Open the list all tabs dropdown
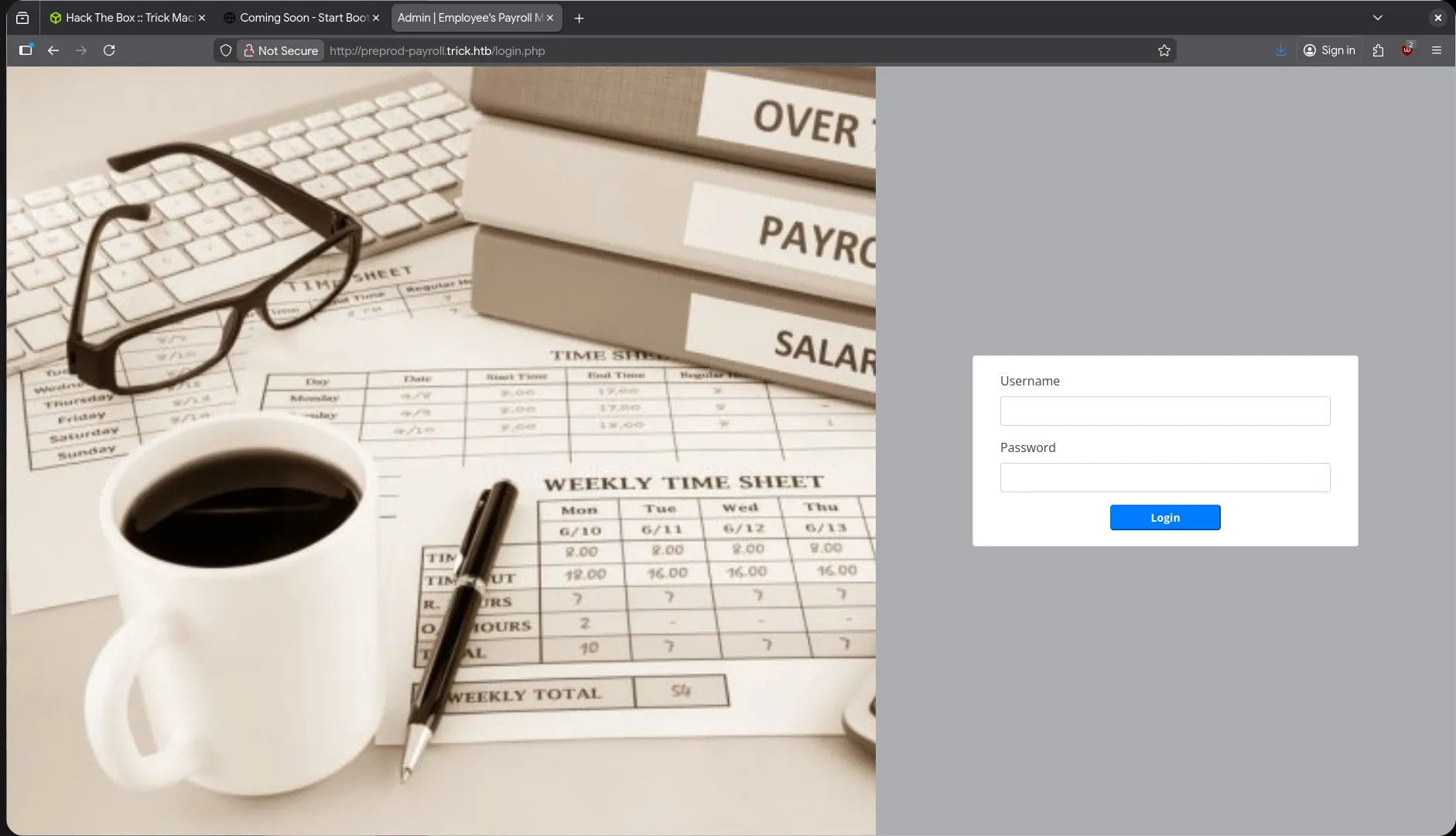Image resolution: width=1456 pixels, height=836 pixels. [1376, 17]
